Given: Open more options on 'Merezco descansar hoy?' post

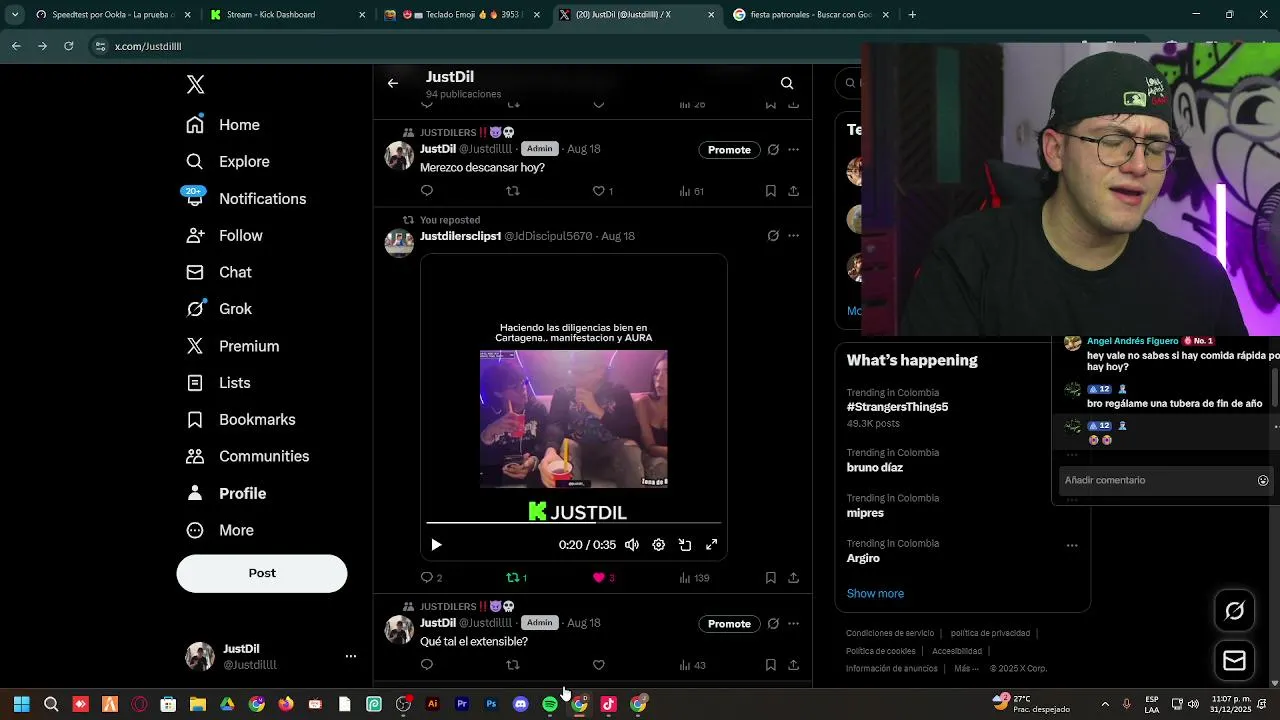Looking at the screenshot, I should [x=793, y=150].
